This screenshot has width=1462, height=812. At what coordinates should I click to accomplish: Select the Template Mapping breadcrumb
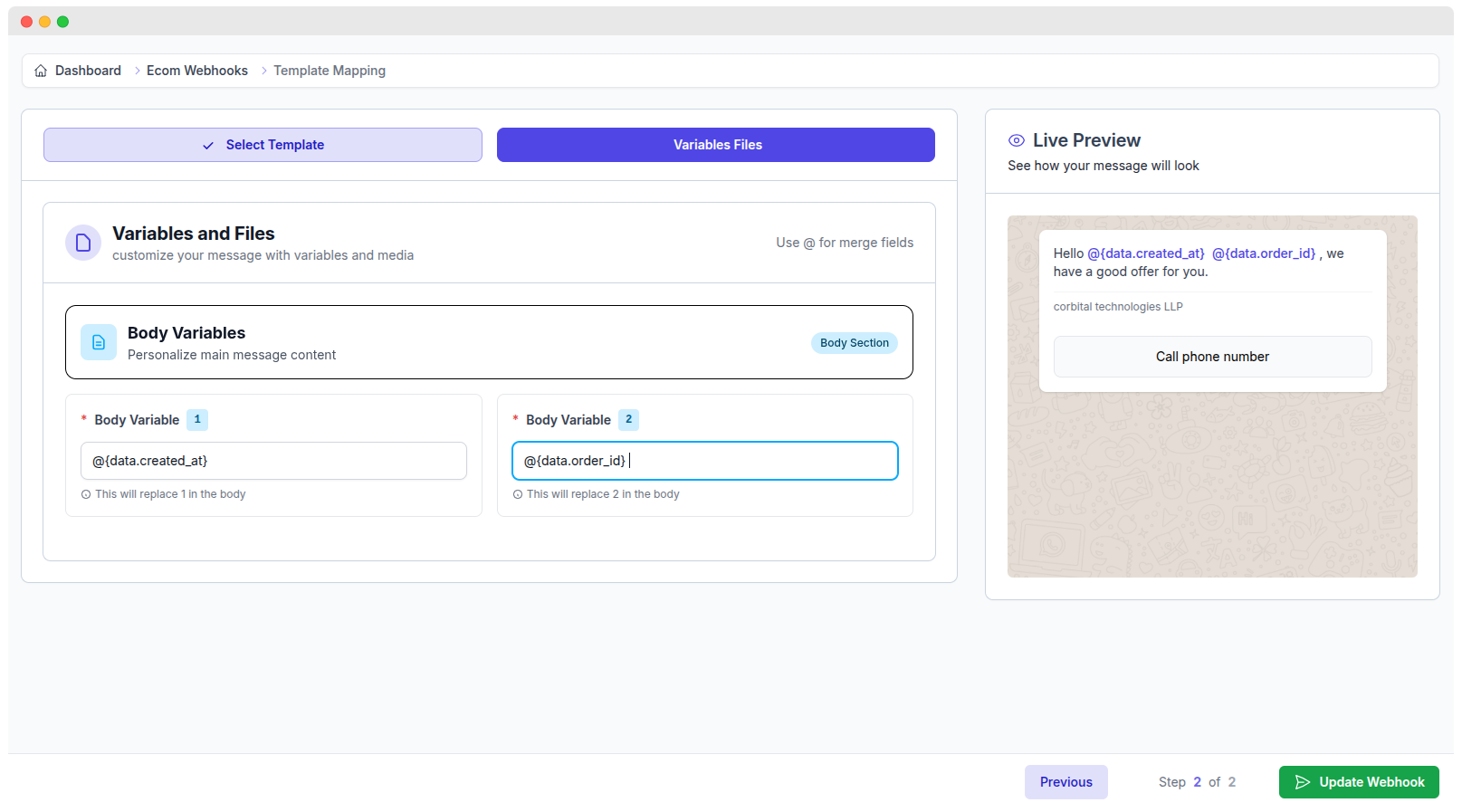[x=330, y=71]
